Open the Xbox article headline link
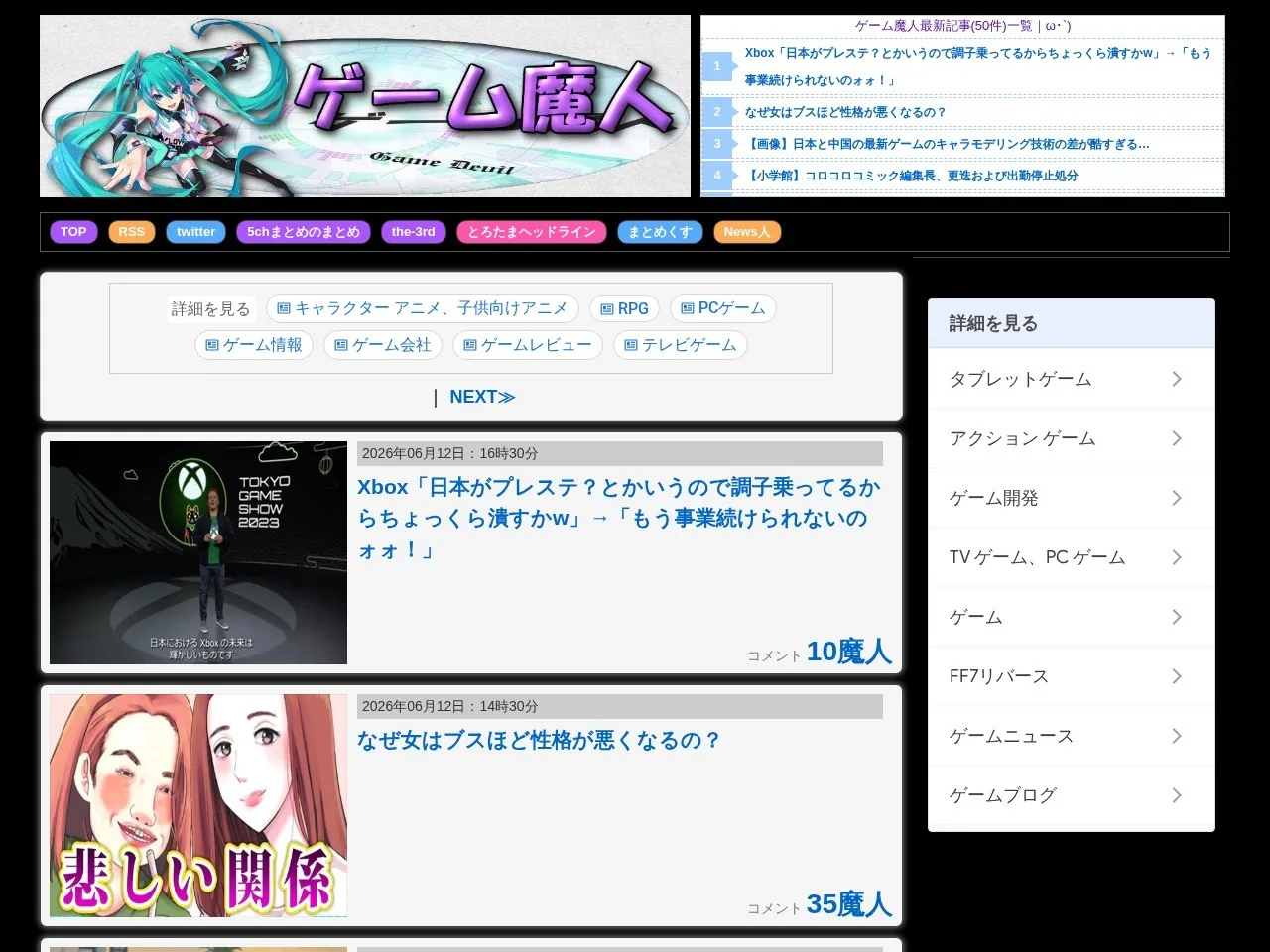 pyautogui.click(x=619, y=519)
